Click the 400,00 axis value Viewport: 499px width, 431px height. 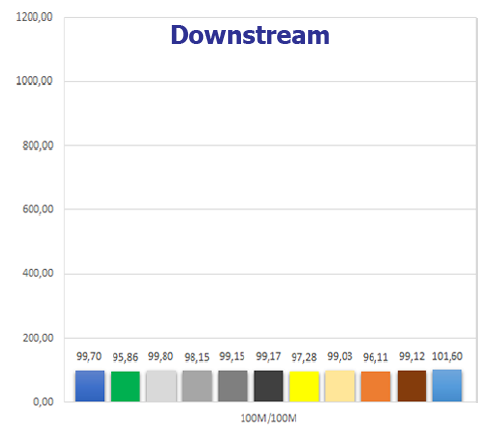[38, 273]
